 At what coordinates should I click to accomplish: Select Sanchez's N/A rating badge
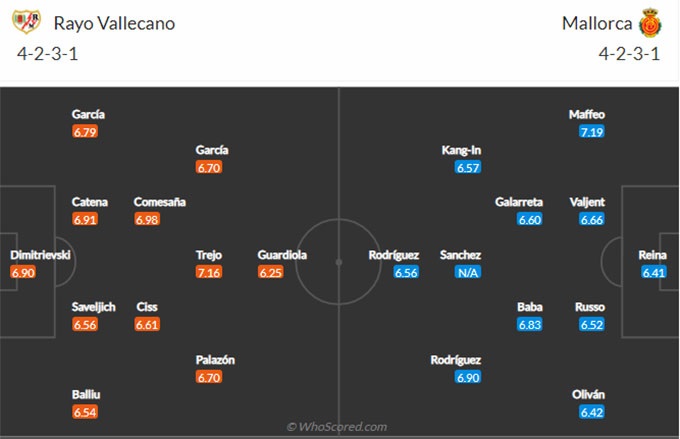(468, 272)
